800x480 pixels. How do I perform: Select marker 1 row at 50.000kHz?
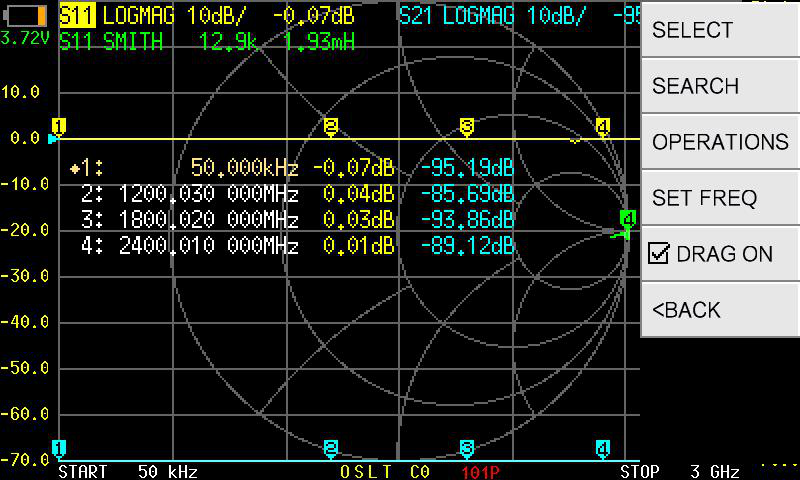(292, 167)
